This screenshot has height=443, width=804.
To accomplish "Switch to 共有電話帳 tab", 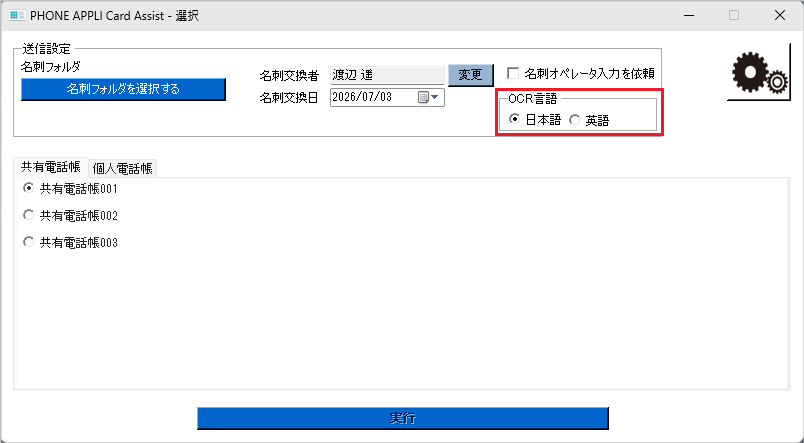I will click(x=51, y=167).
